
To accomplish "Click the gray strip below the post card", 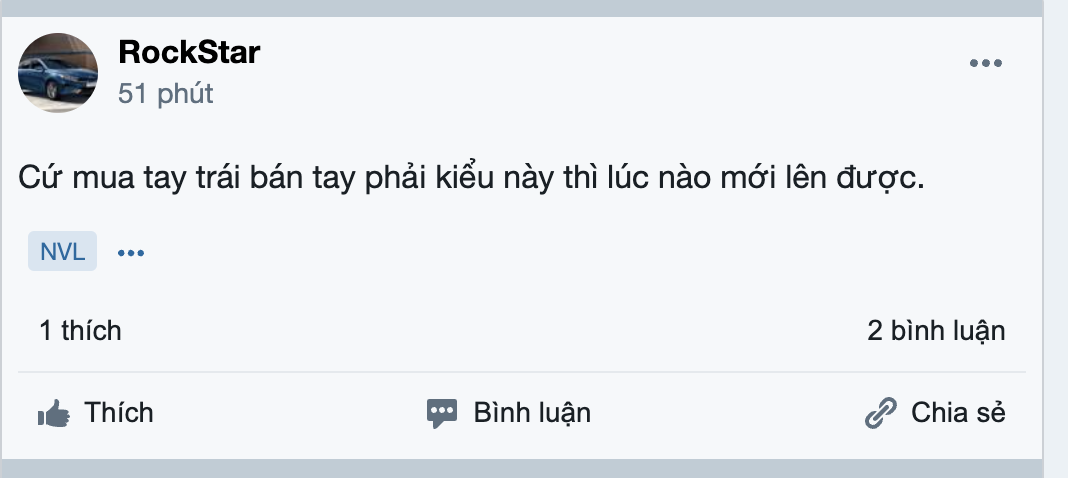I will coord(522,469).
